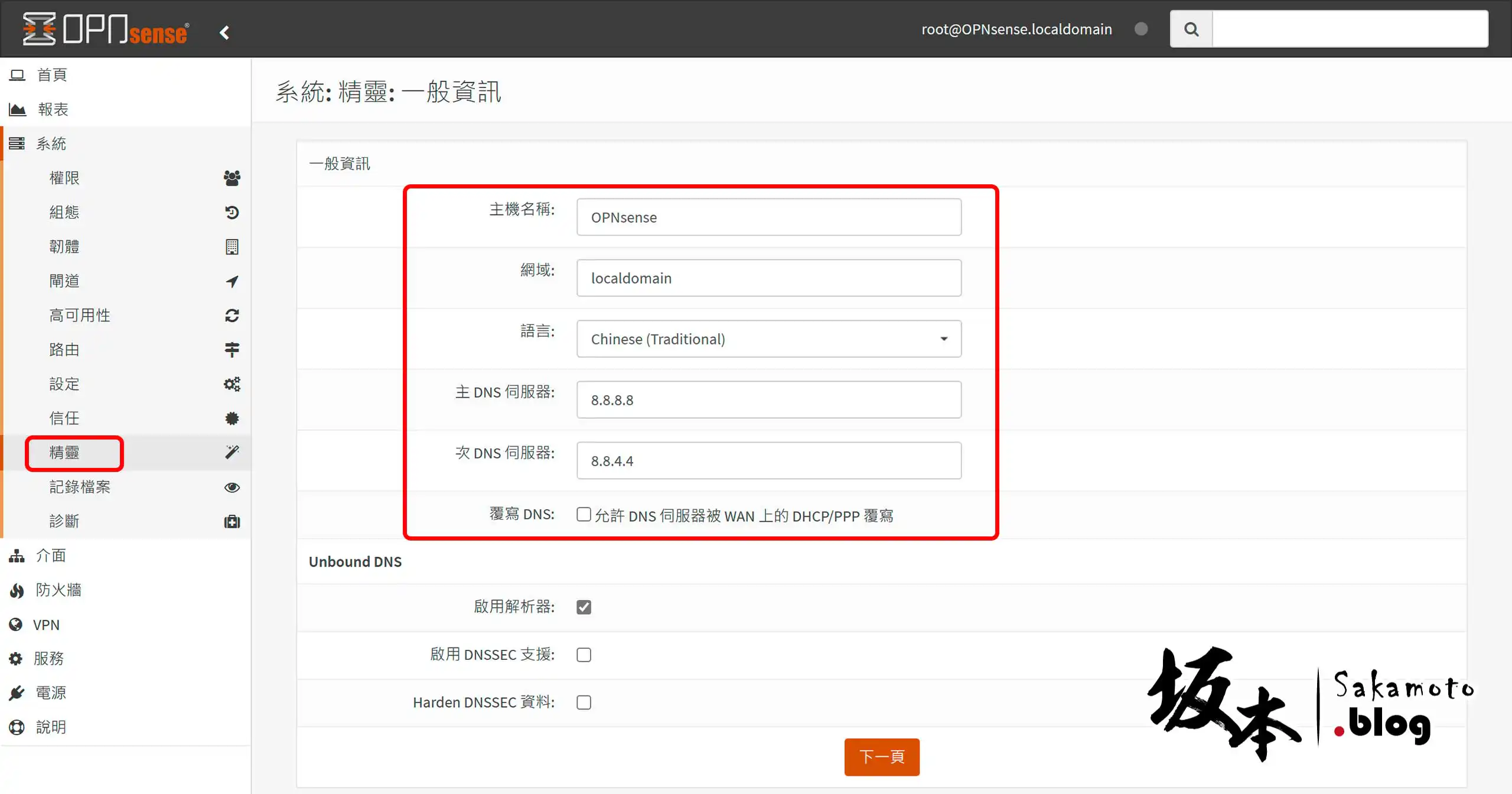1512x794 pixels.
Task: Uncheck the 啟用解析器 checkbox
Action: [x=584, y=607]
